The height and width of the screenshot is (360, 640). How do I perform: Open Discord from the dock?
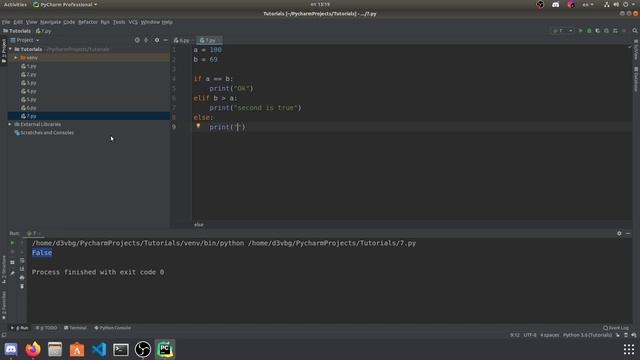(11, 349)
